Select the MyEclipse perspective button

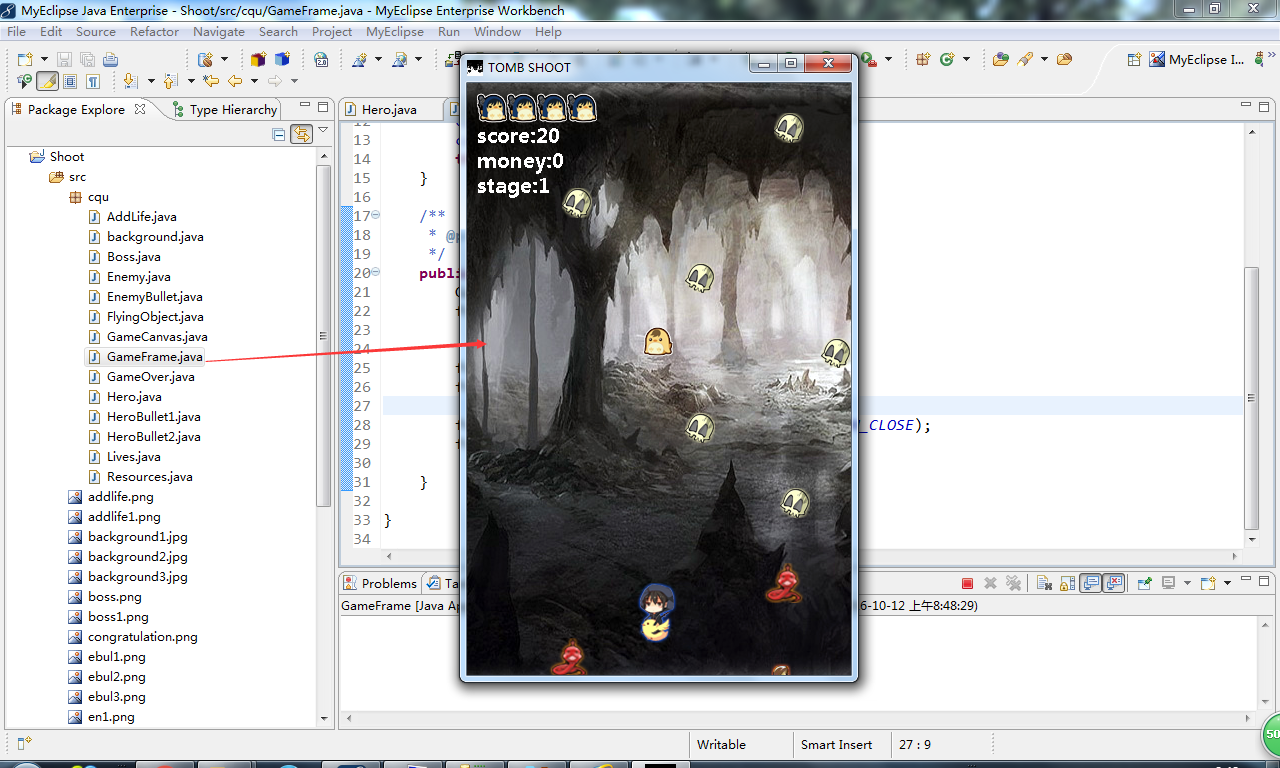1197,60
